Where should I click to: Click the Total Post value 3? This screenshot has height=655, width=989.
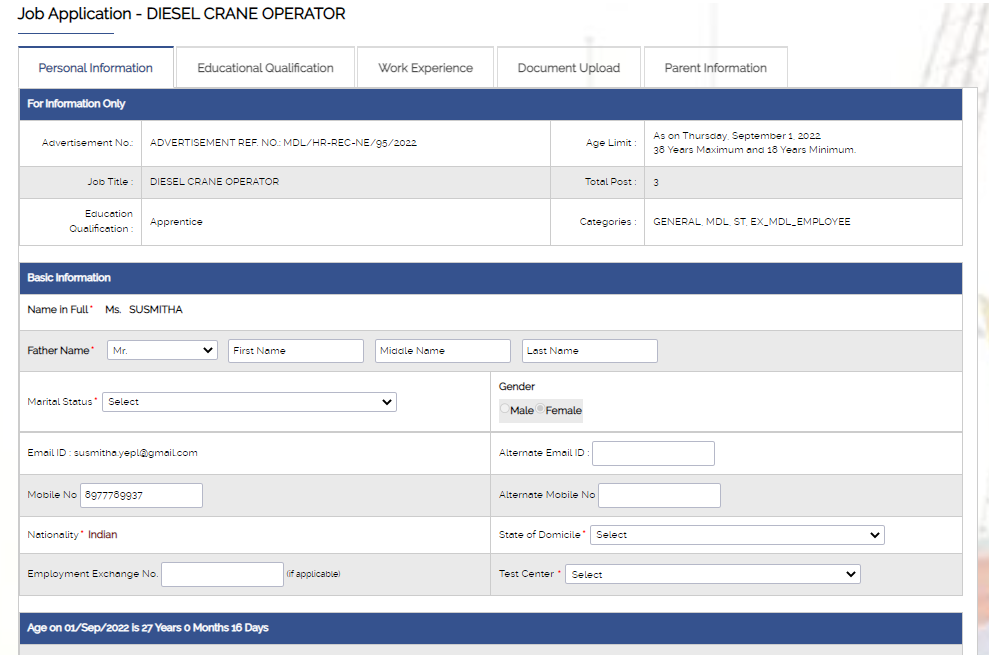[x=656, y=182]
